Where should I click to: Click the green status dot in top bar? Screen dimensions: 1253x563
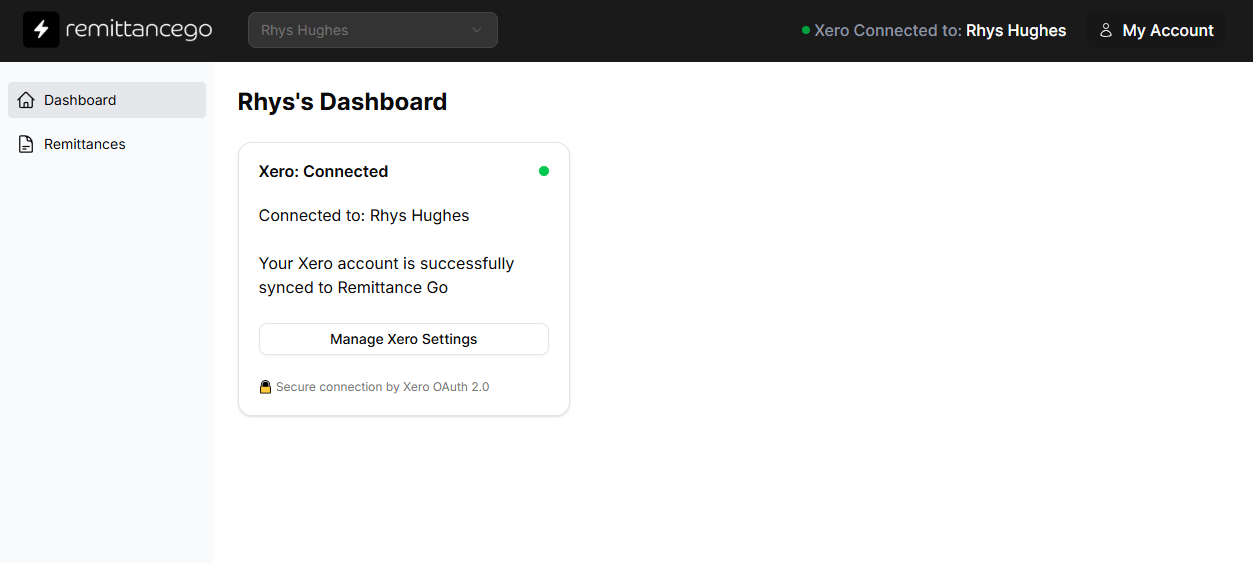point(806,30)
